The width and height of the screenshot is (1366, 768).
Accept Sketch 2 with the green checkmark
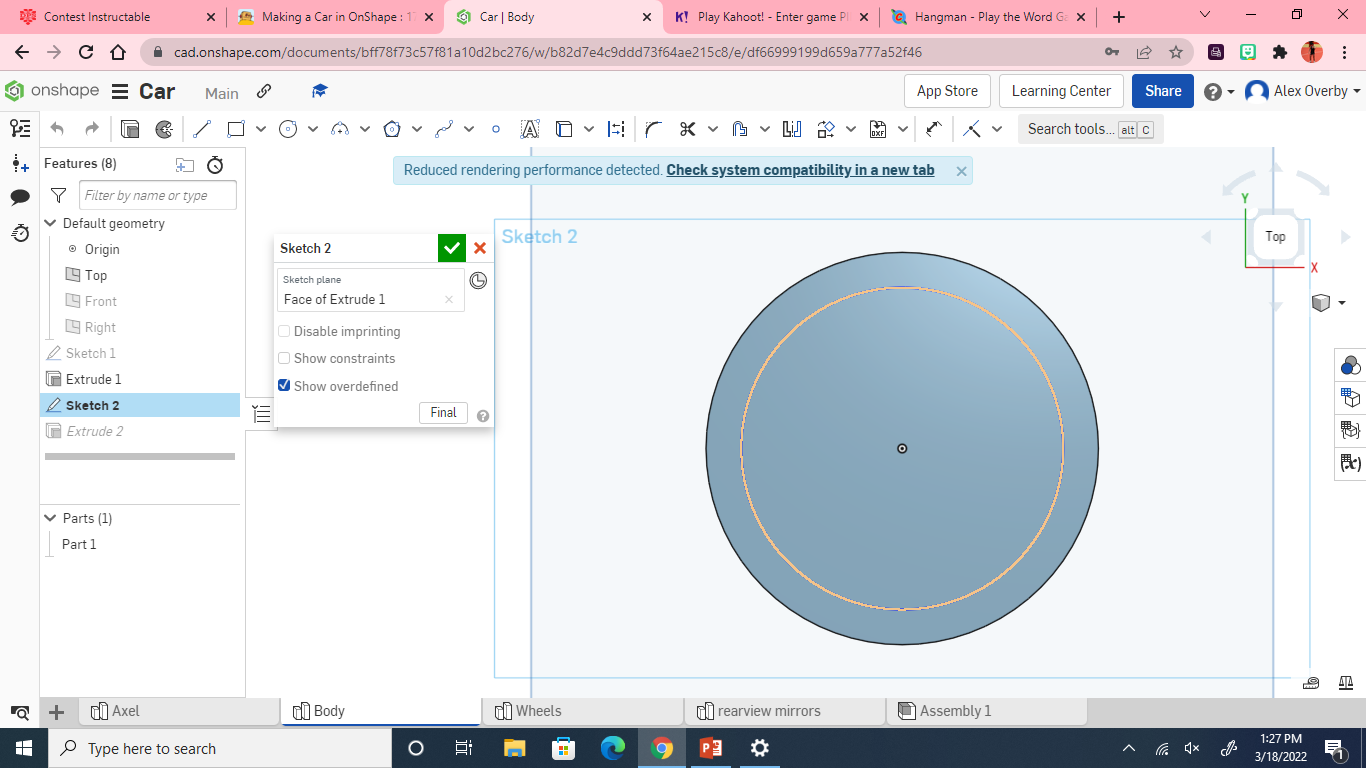pyautogui.click(x=452, y=248)
